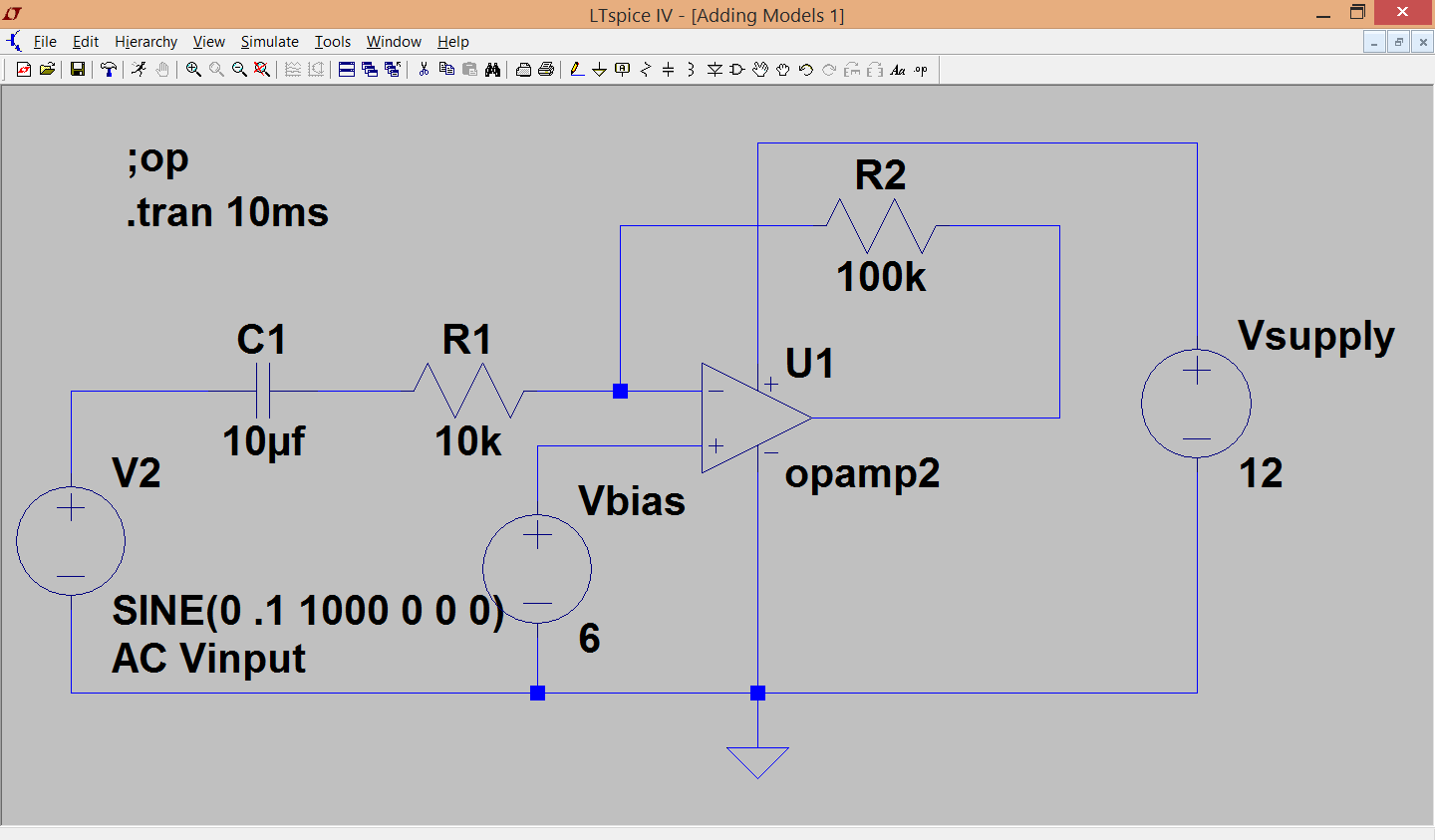
Task: Click the ;op comment text
Action: (x=157, y=159)
